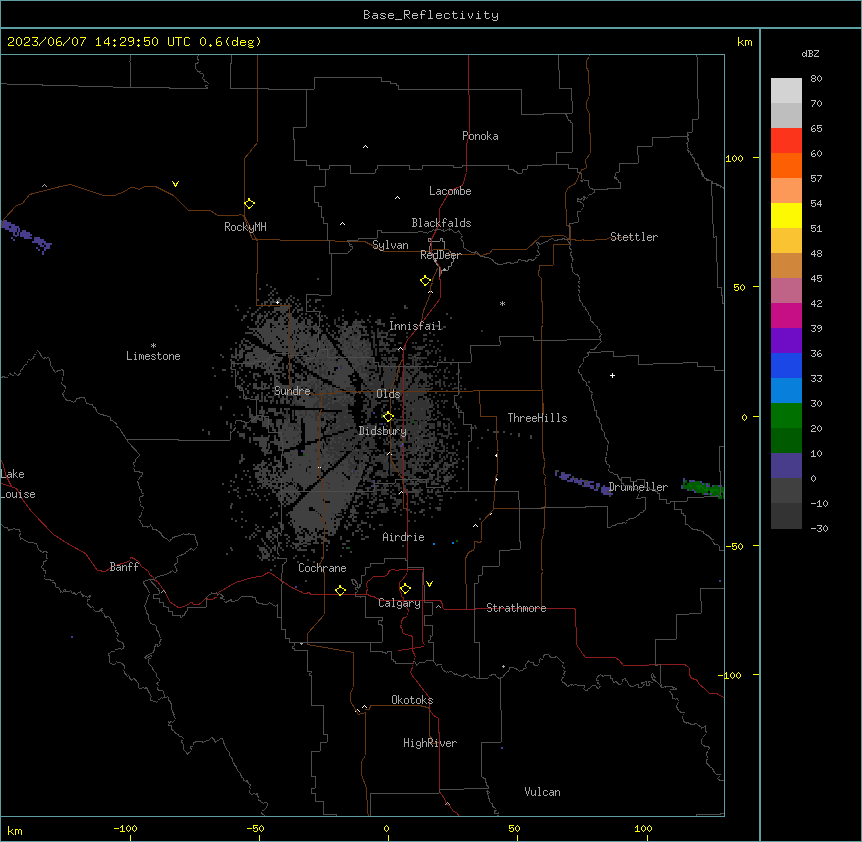Click the Sylvan label
The image size is (862, 842).
[x=390, y=245]
